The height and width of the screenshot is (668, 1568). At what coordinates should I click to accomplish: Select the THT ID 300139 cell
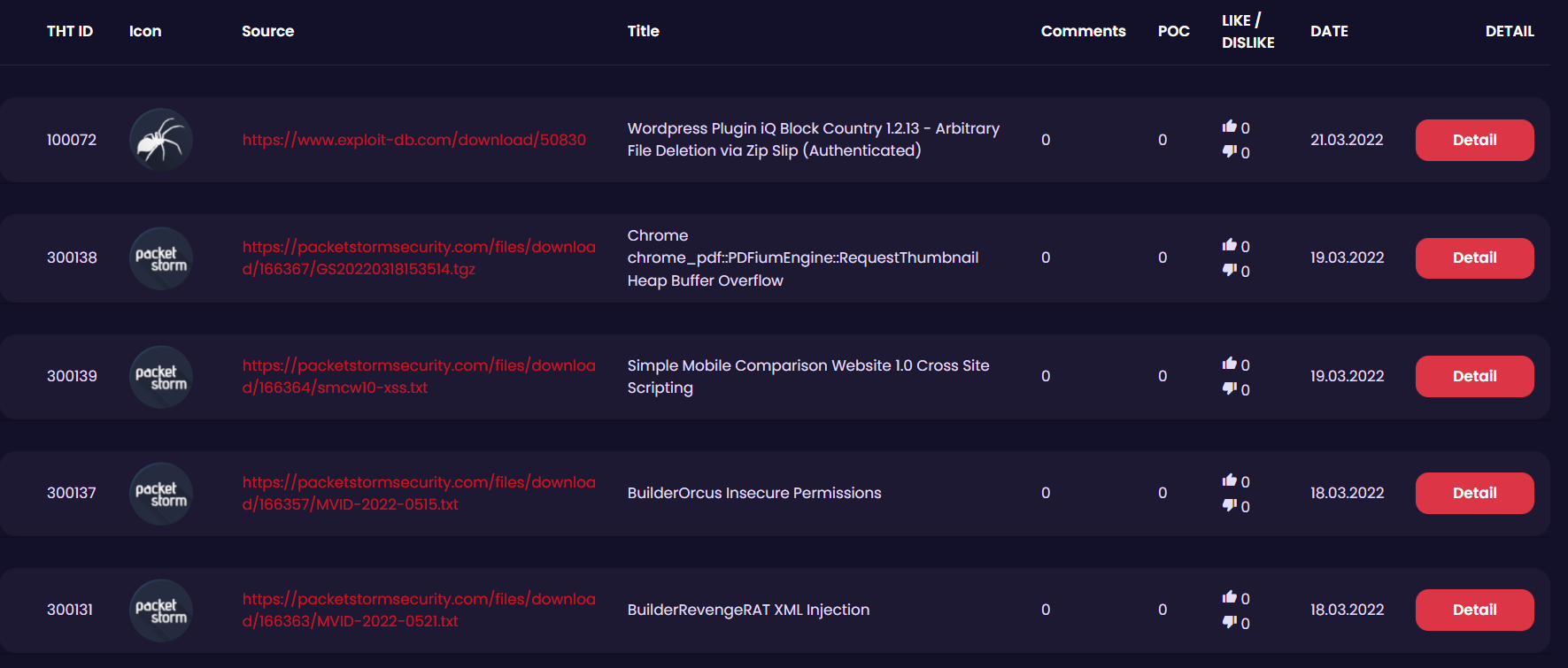click(72, 376)
